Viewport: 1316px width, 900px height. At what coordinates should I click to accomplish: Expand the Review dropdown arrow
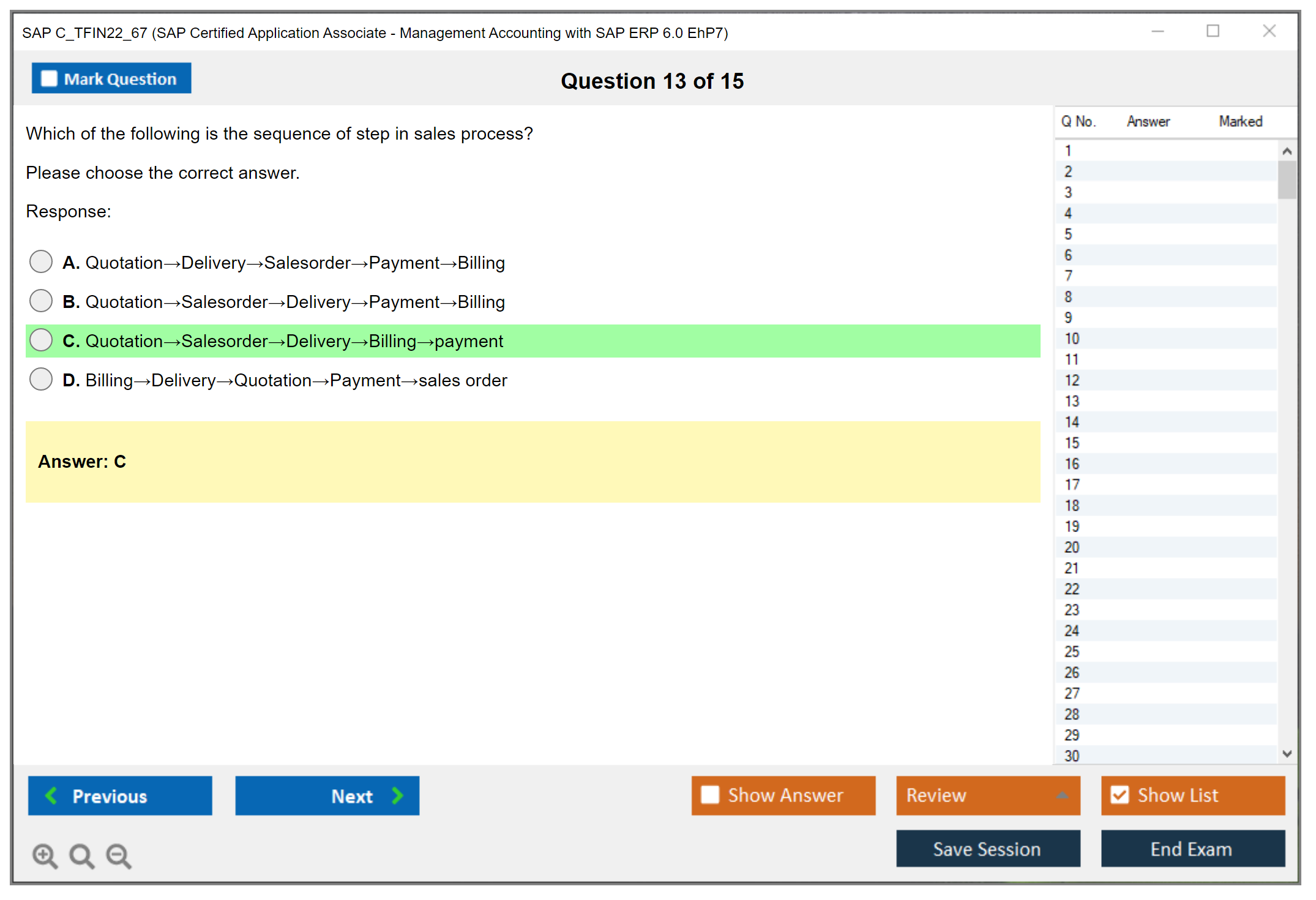[1062, 795]
